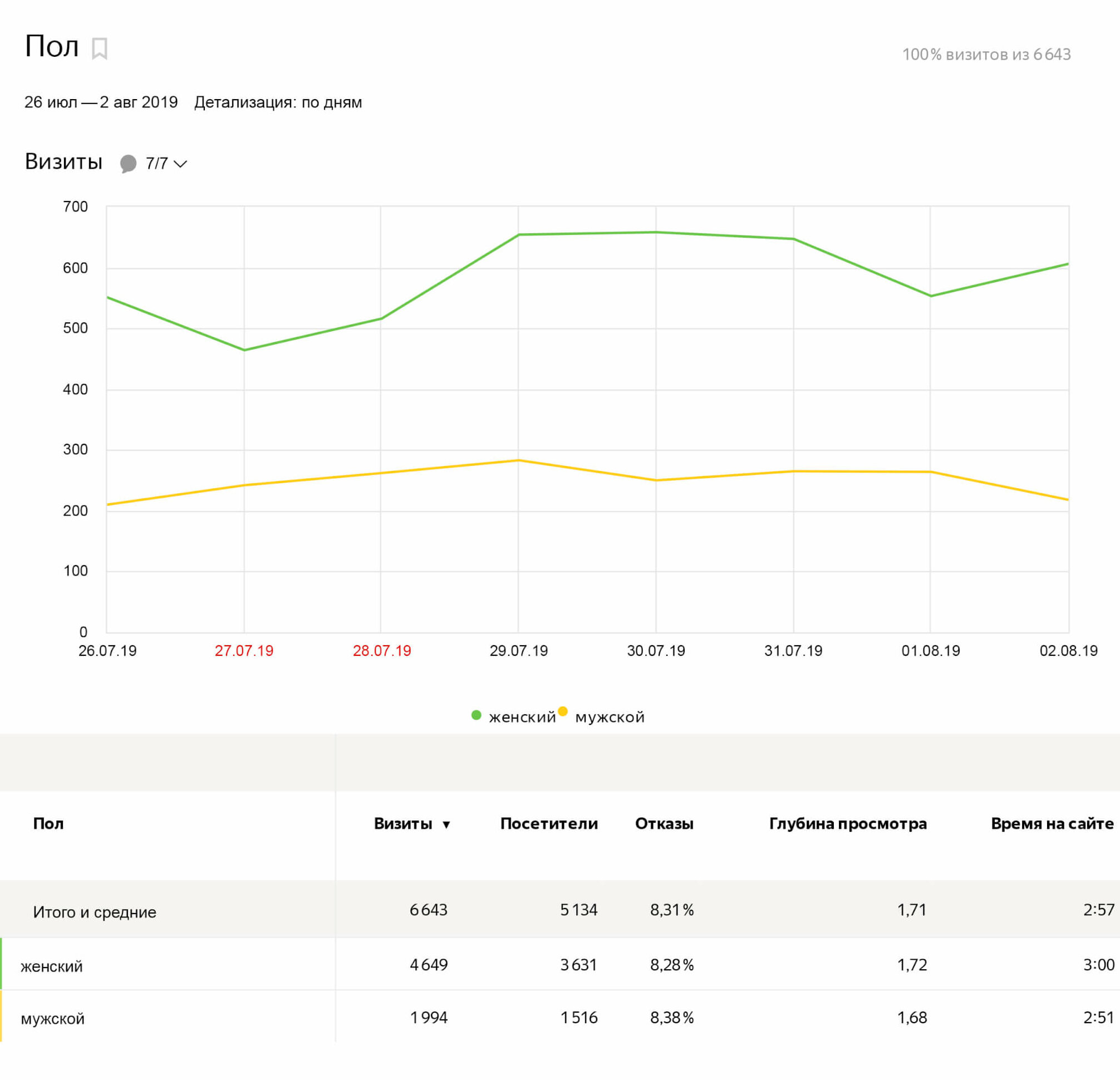
Task: Click the gray comment bubble icon
Action: pos(128,164)
